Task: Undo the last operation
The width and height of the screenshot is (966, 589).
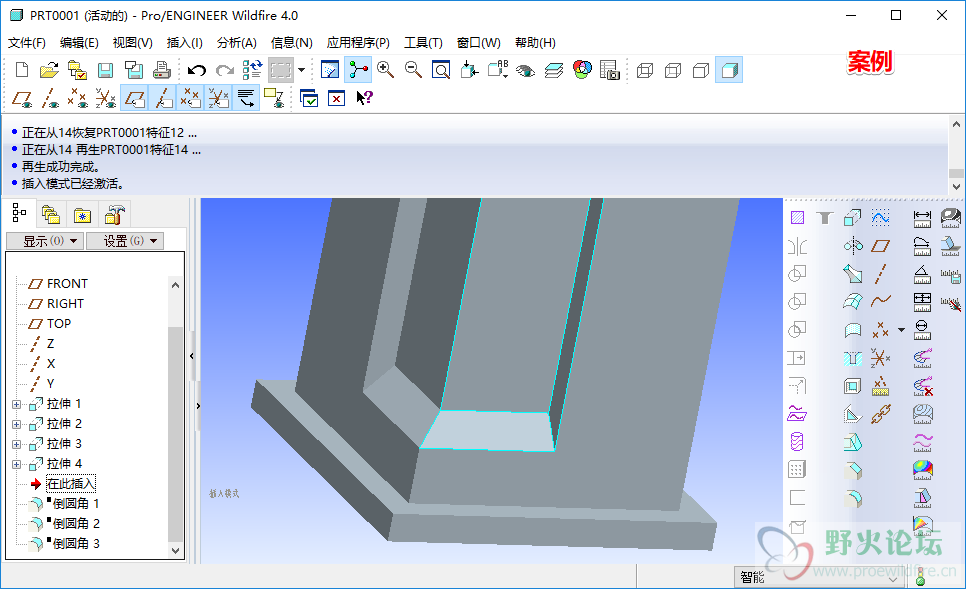Action: [x=197, y=70]
